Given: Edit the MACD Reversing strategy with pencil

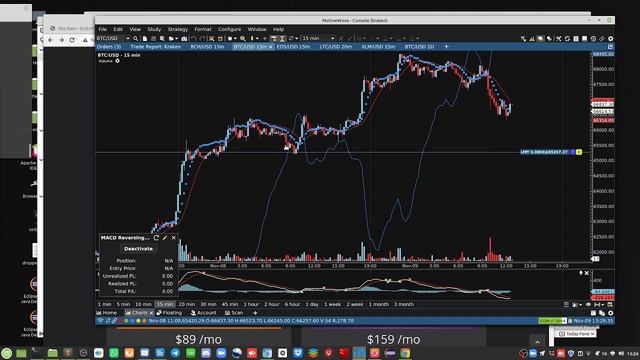Looking at the screenshot, I should pyautogui.click(x=164, y=238).
